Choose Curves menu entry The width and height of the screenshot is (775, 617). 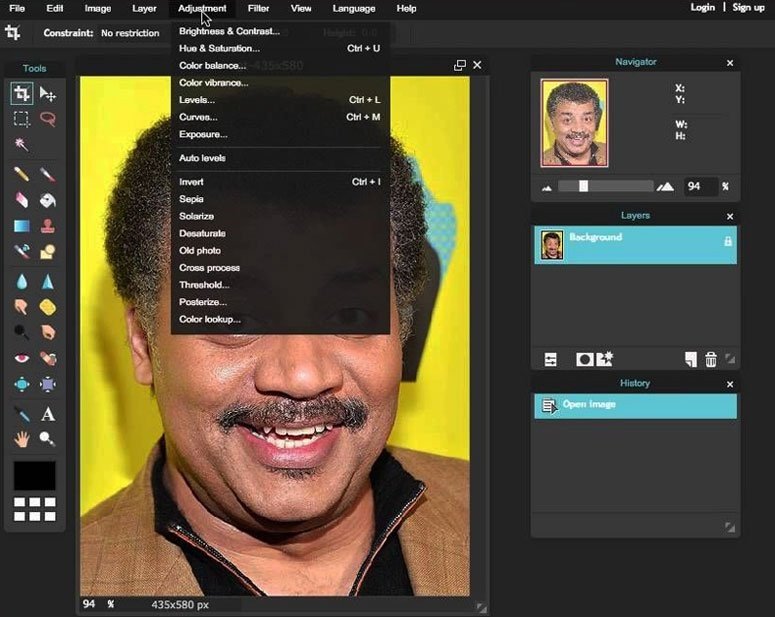(280, 117)
